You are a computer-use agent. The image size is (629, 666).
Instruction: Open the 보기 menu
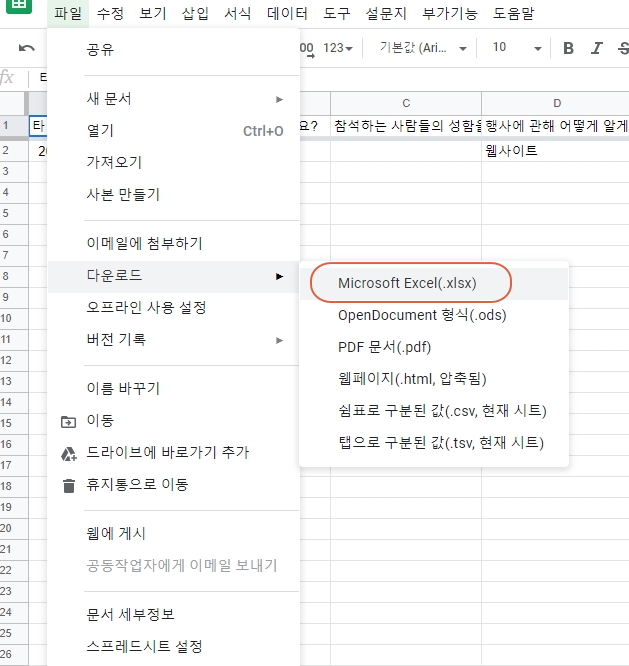coord(153,14)
